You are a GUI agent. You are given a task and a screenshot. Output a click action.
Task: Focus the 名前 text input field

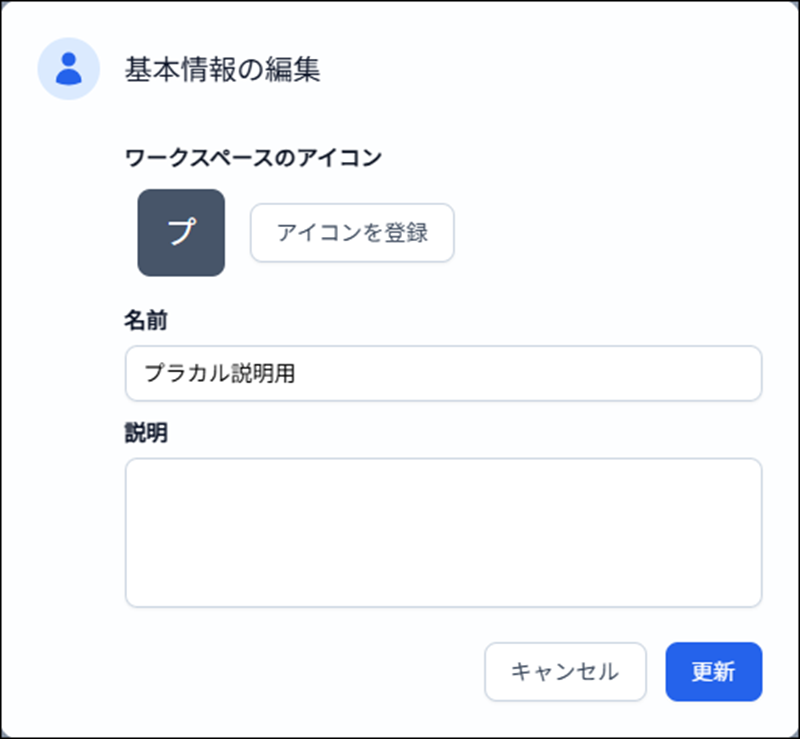pos(443,373)
